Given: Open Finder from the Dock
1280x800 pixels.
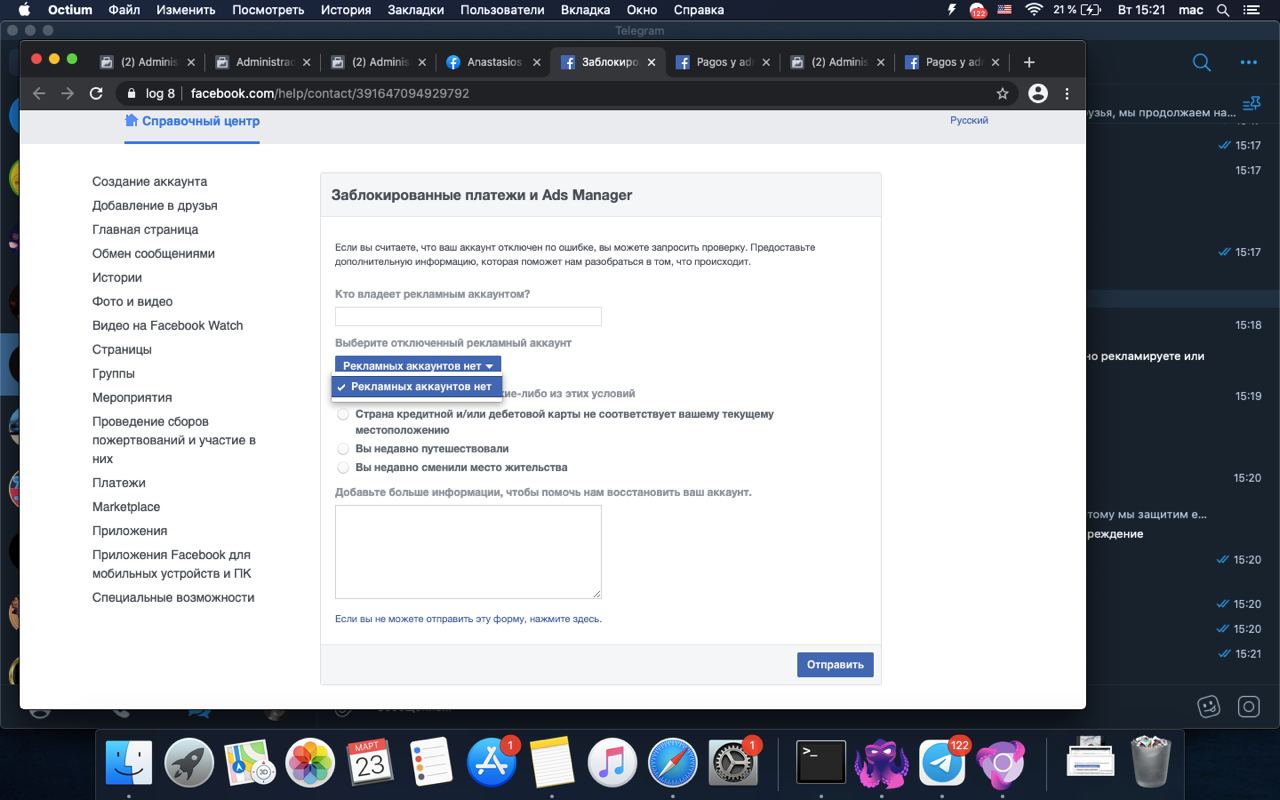Looking at the screenshot, I should point(129,764).
